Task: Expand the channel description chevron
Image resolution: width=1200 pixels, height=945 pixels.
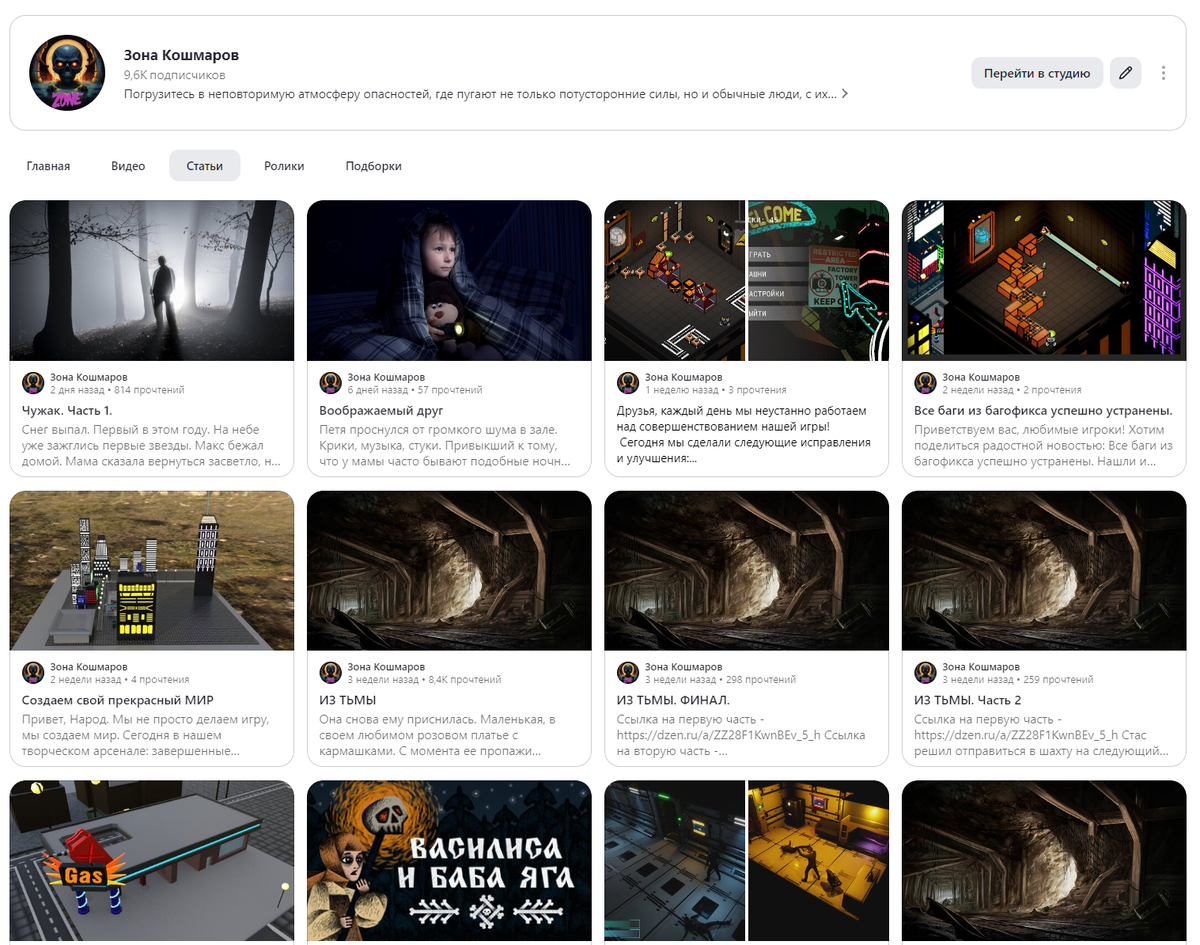Action: (x=845, y=94)
